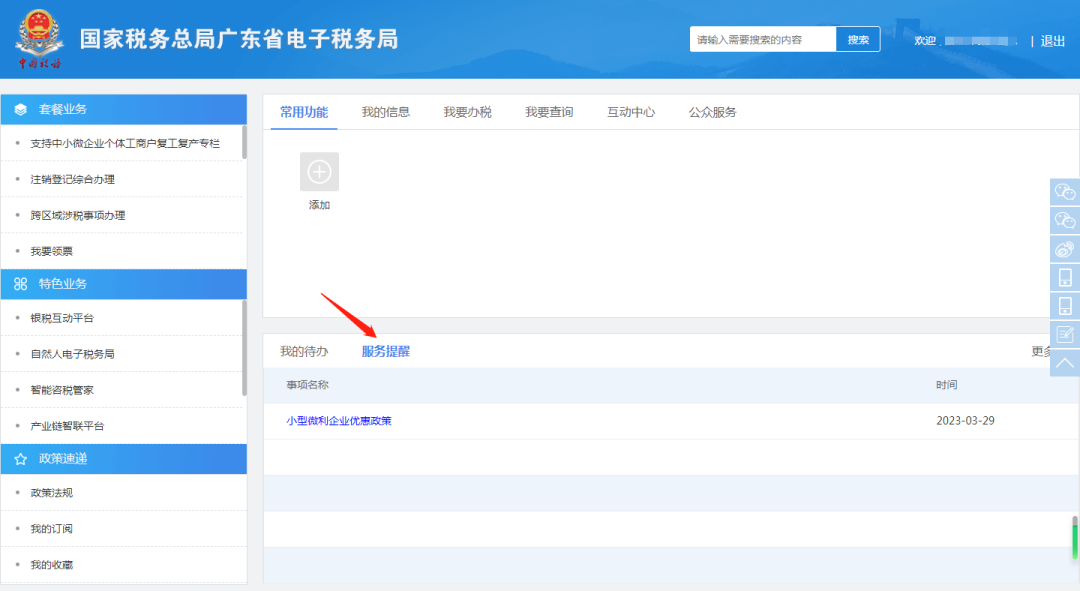Image resolution: width=1080 pixels, height=591 pixels.
Task: Select the 我要办税 tab
Action: (x=468, y=112)
